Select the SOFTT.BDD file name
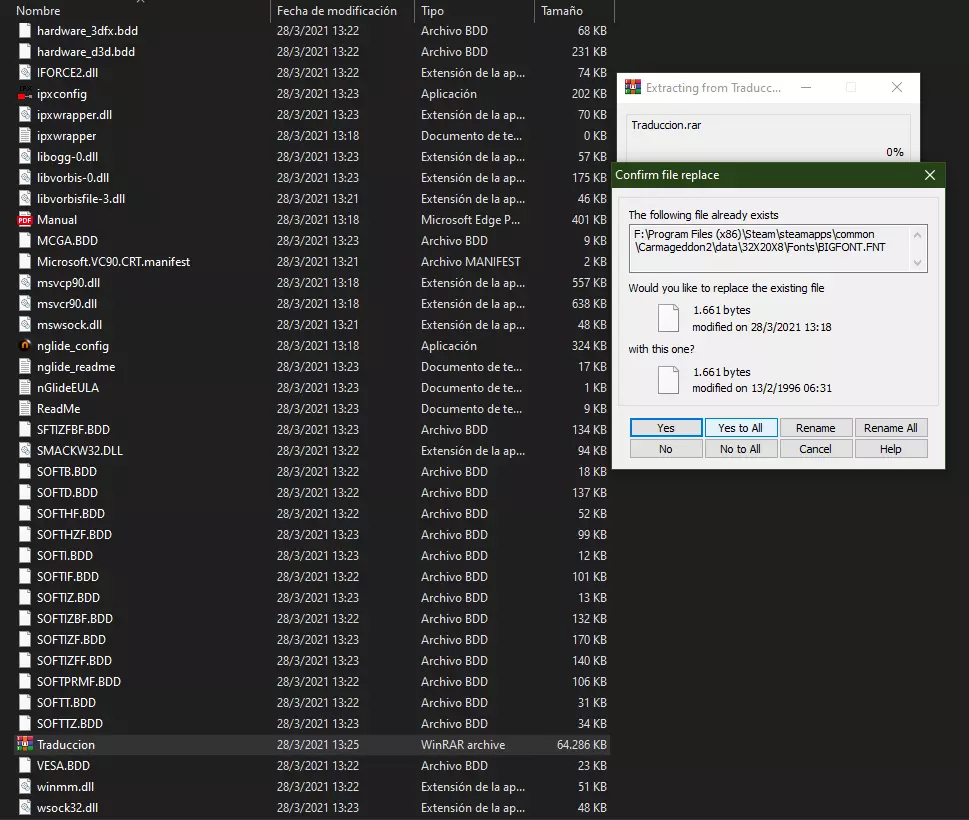 point(66,703)
